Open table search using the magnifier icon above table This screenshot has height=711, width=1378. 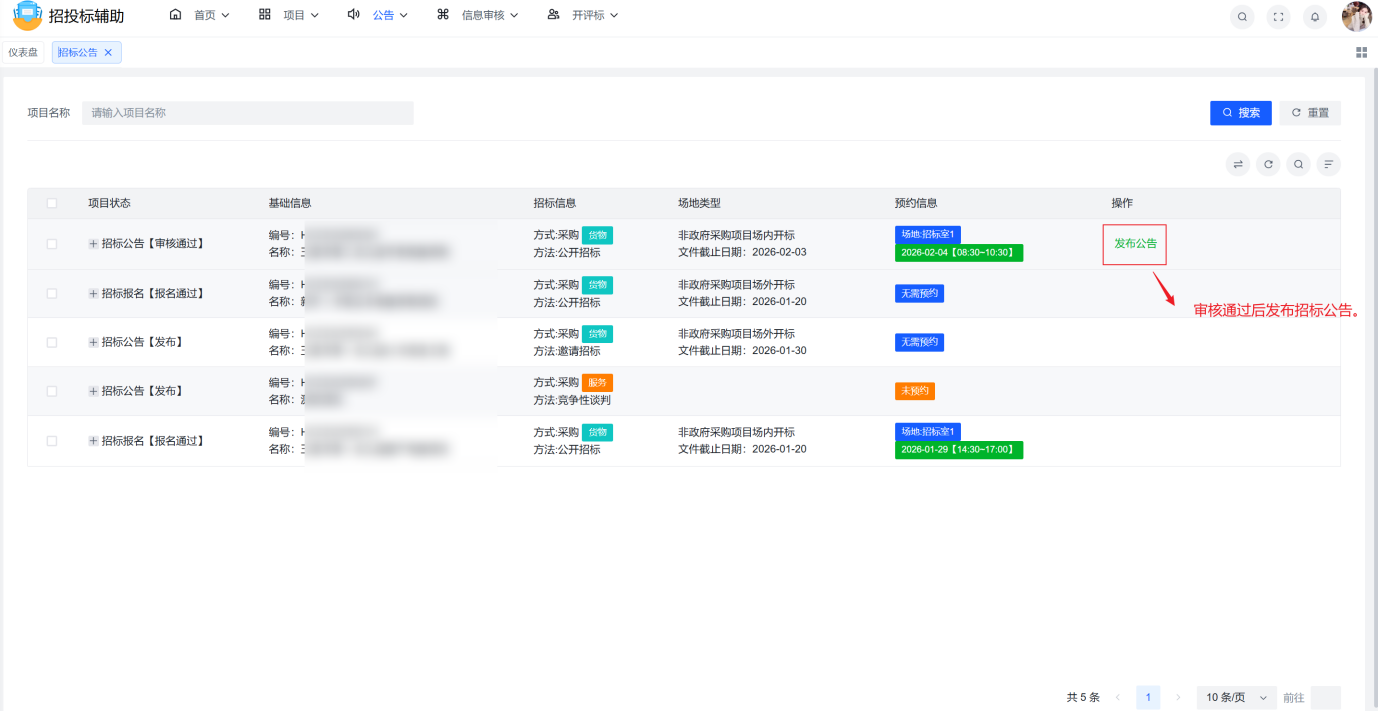1298,163
